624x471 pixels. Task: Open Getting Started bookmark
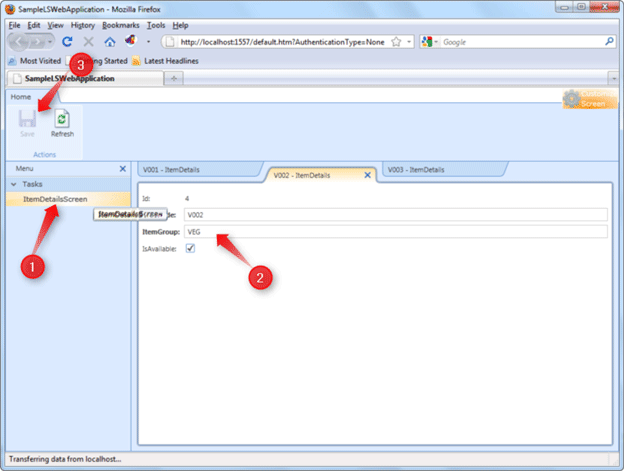point(98,61)
